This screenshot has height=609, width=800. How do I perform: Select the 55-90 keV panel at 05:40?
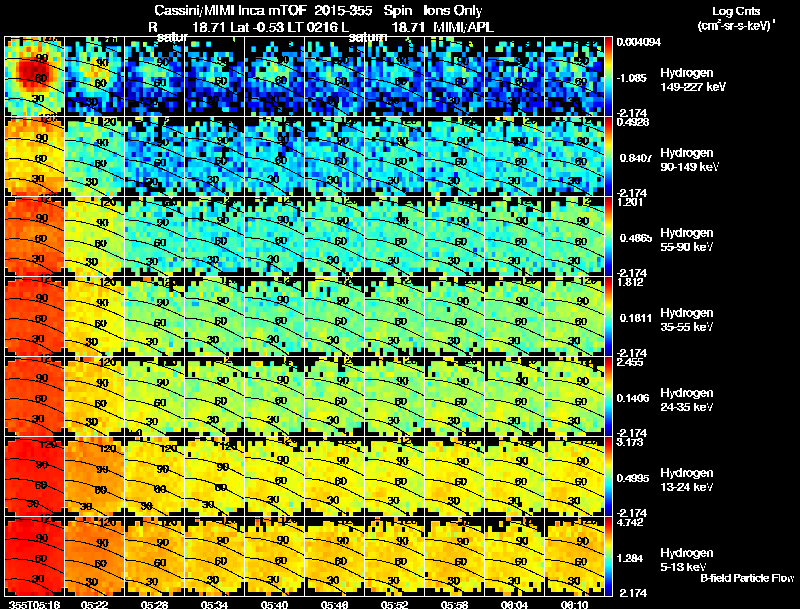(274, 236)
